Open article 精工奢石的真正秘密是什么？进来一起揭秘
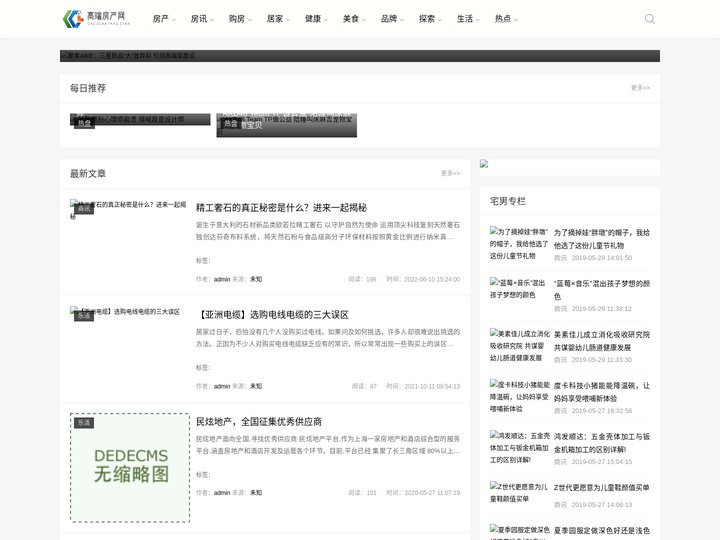Screen dimensions: 720x540 point(281,208)
